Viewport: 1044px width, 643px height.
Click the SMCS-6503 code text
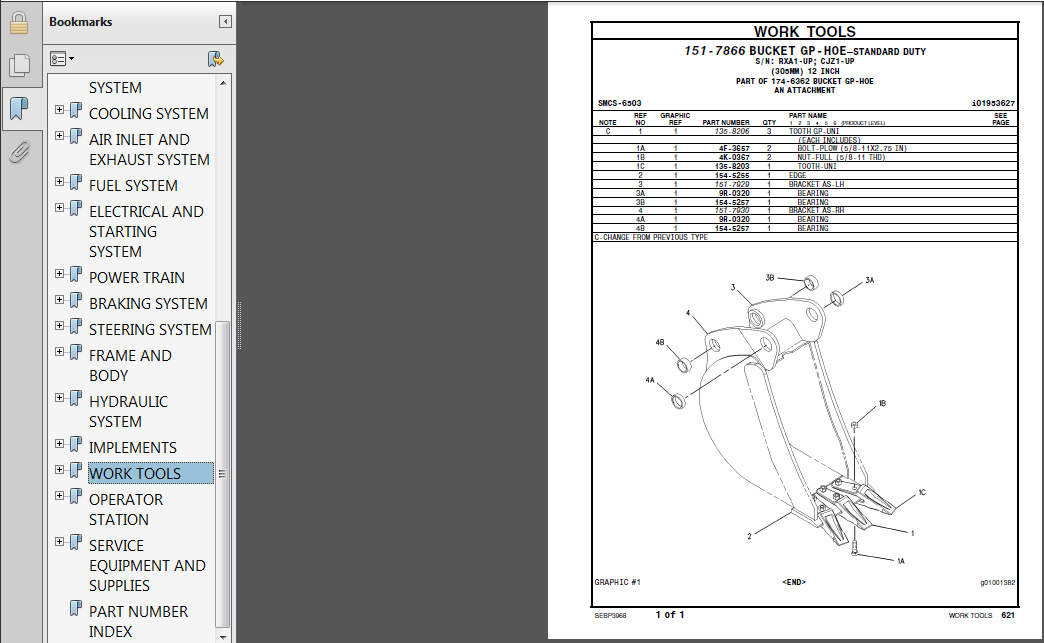tap(619, 103)
